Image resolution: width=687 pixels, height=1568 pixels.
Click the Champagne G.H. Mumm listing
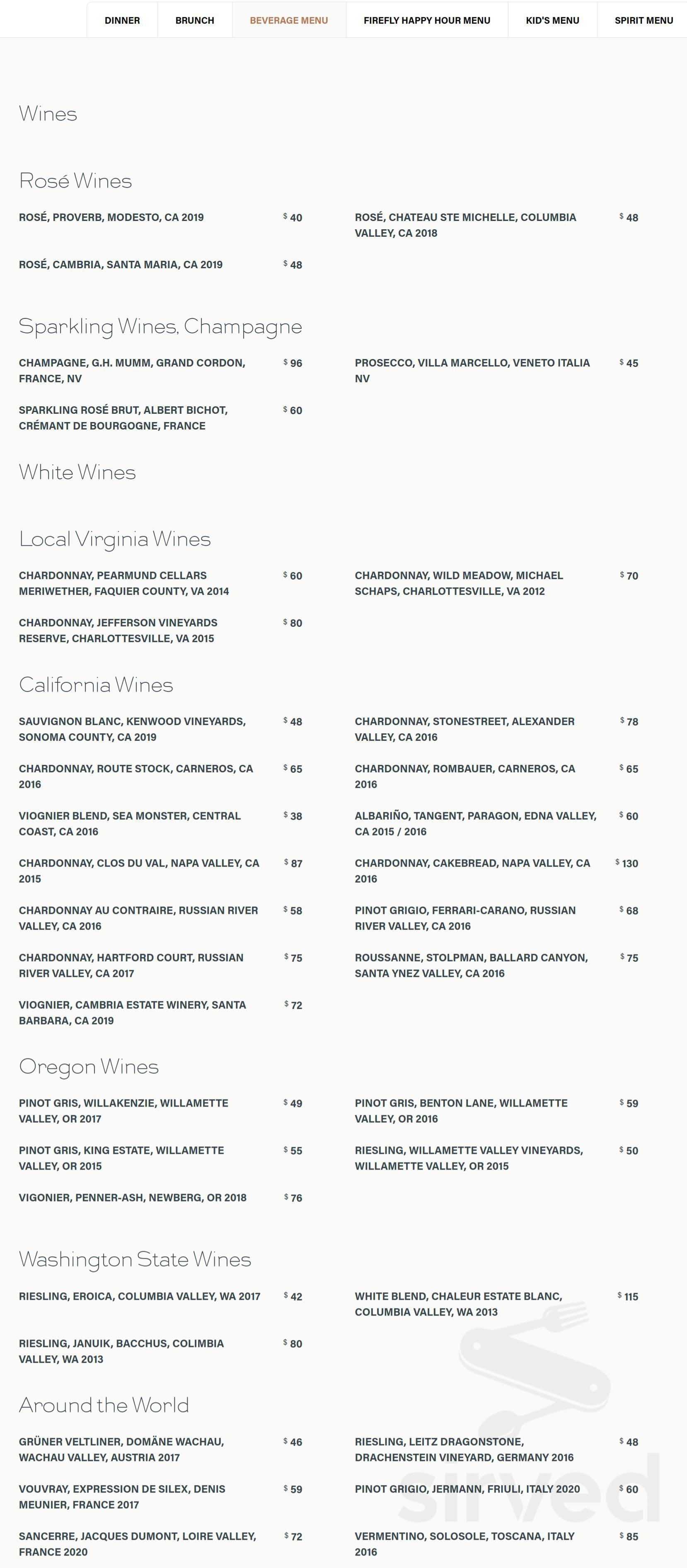[131, 370]
